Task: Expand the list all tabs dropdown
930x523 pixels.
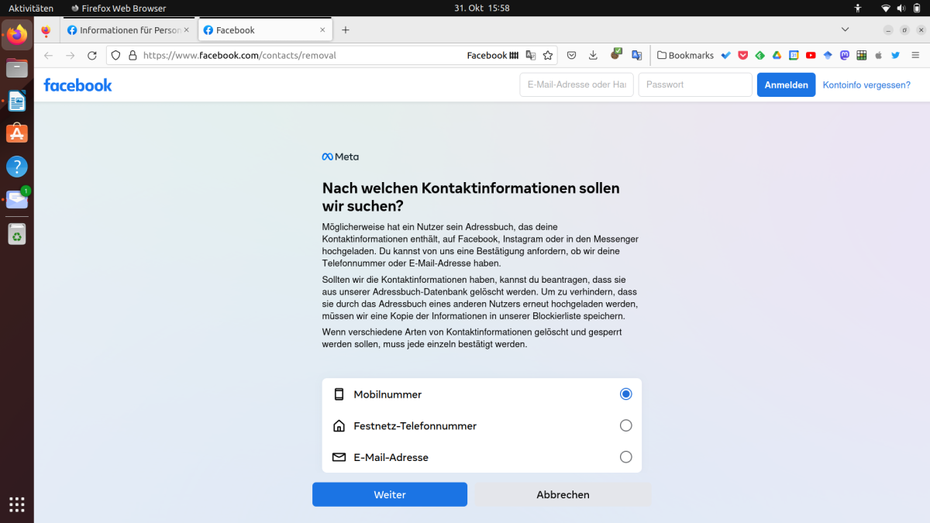Action: pyautogui.click(x=845, y=30)
